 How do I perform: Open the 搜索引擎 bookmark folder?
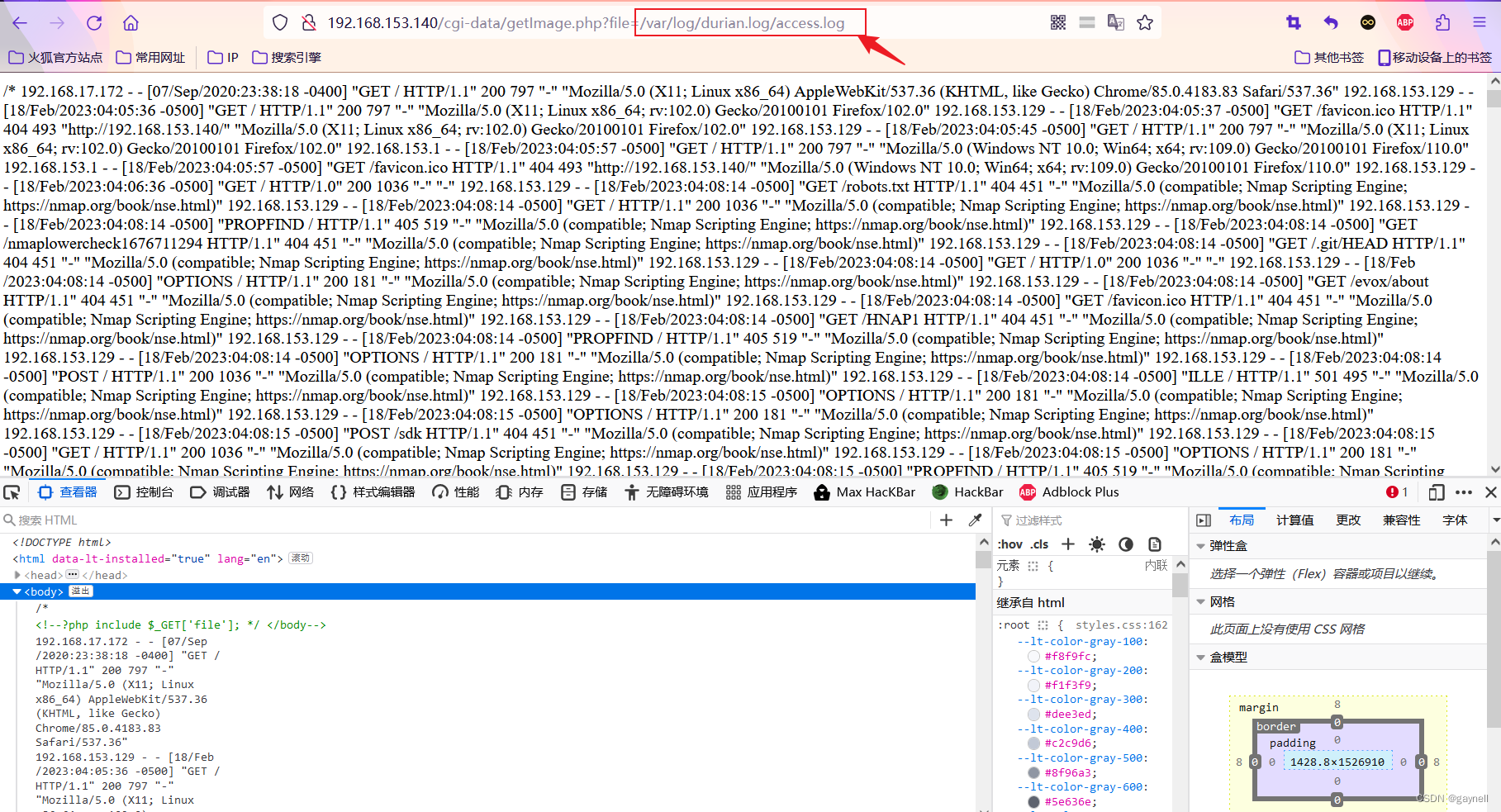(x=287, y=57)
